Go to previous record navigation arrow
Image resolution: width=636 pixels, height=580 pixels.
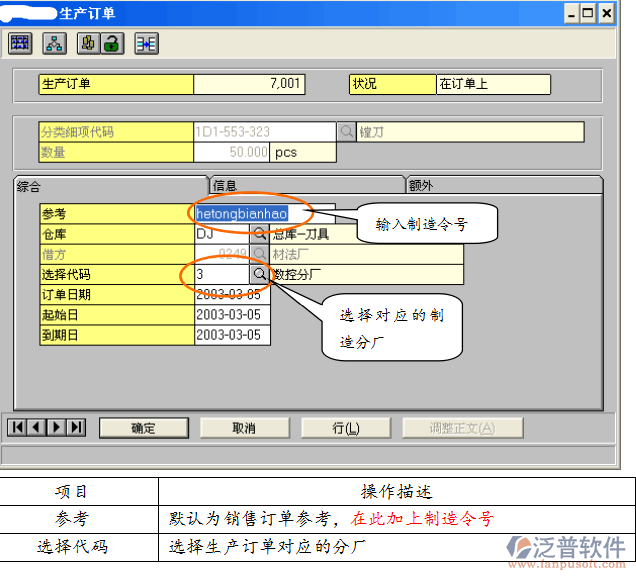tap(37, 427)
